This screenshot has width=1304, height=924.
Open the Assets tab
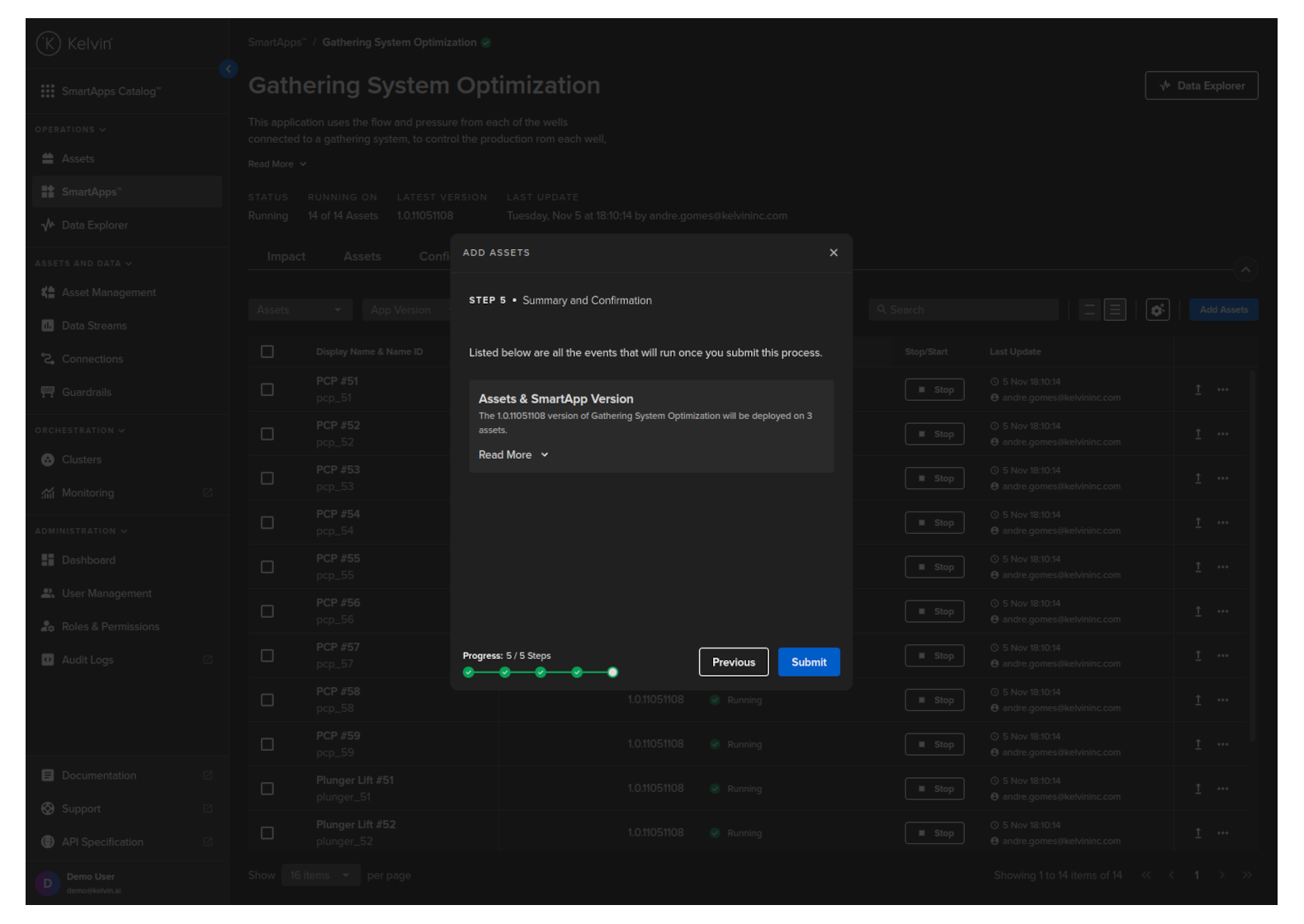(362, 257)
